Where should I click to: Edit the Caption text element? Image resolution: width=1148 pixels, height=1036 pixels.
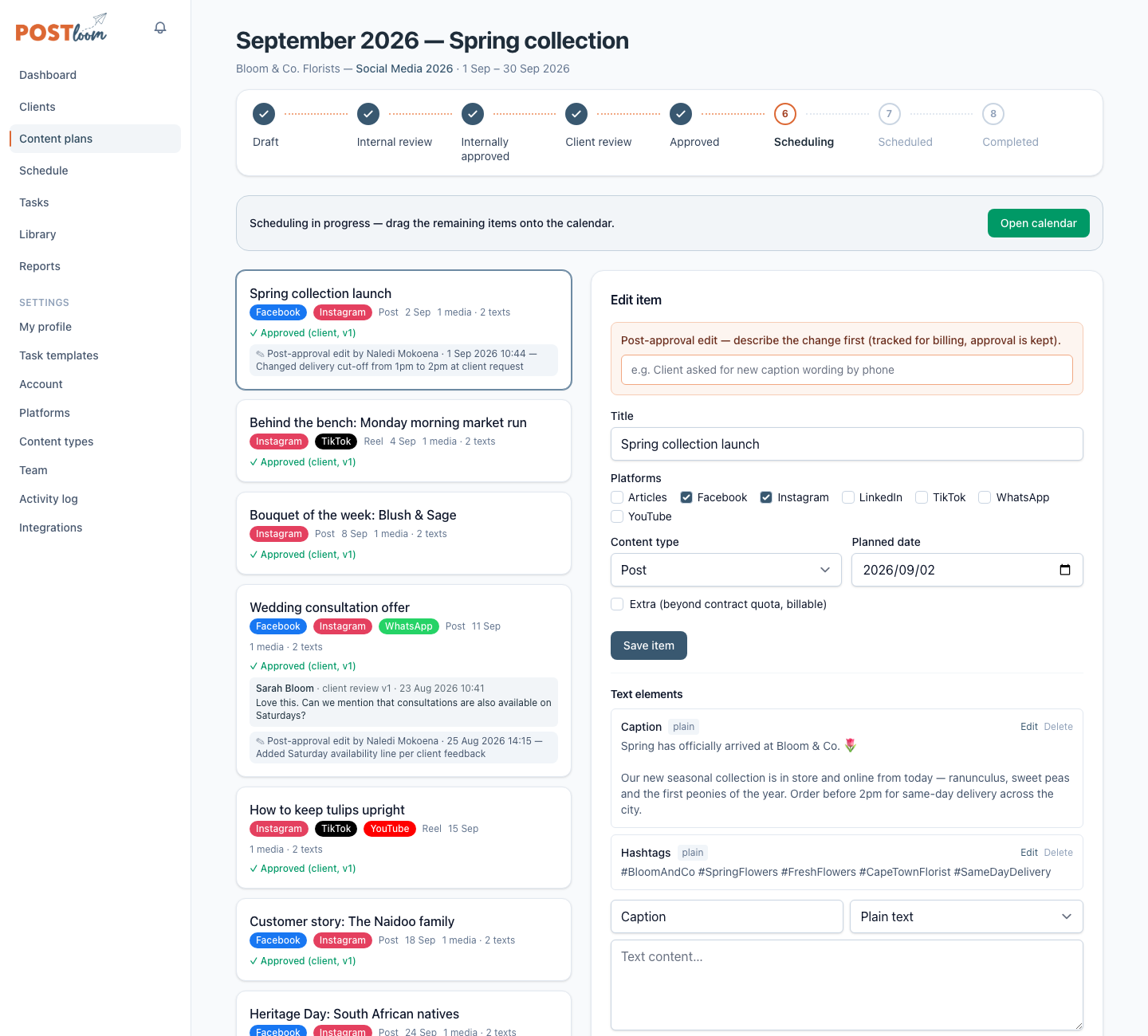(x=1028, y=727)
